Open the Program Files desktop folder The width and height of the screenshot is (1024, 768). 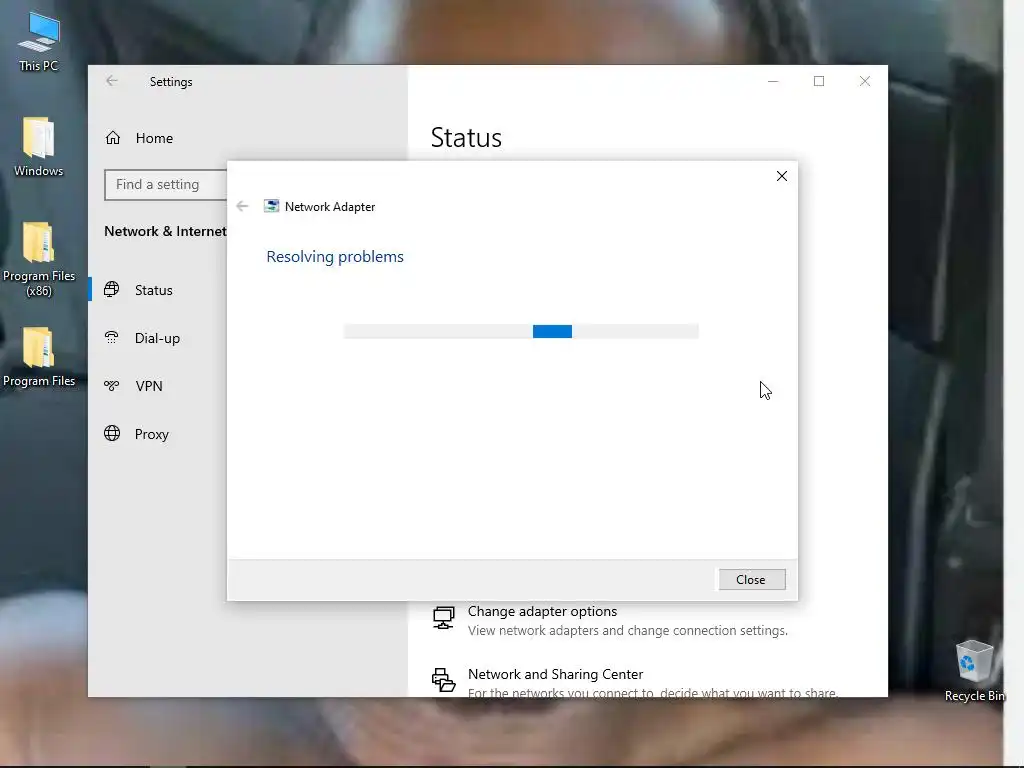point(39,356)
